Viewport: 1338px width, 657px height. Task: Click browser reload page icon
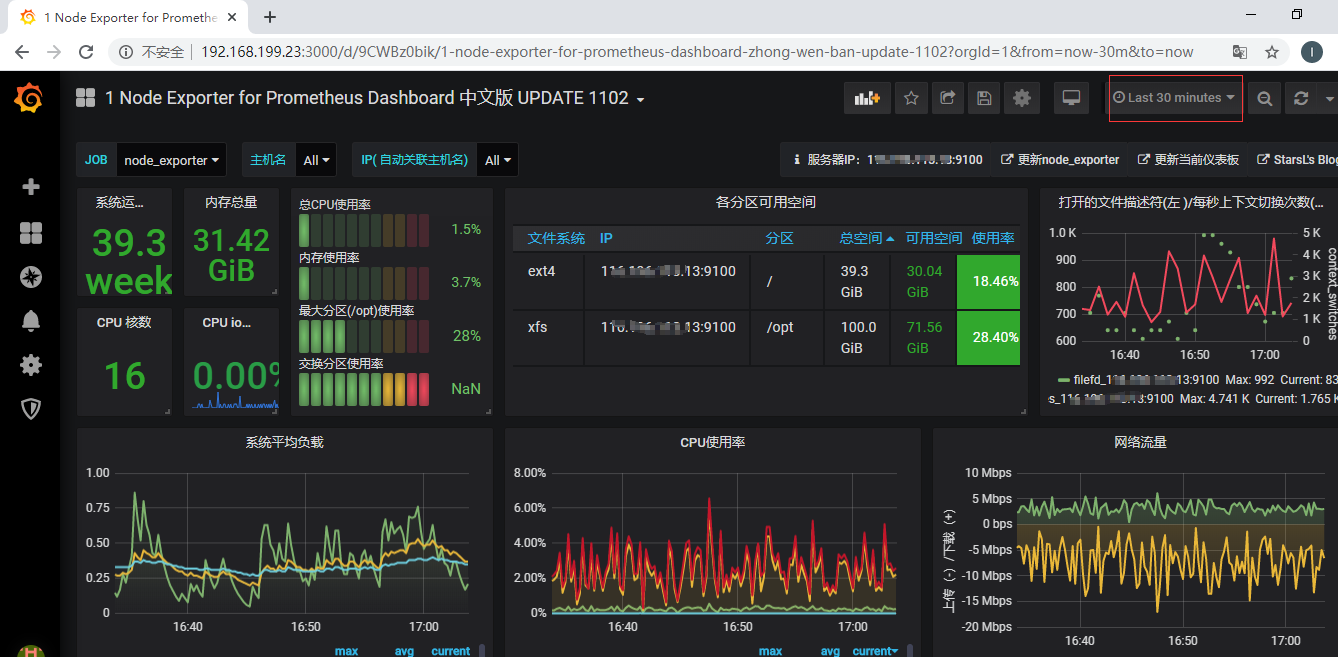point(86,52)
